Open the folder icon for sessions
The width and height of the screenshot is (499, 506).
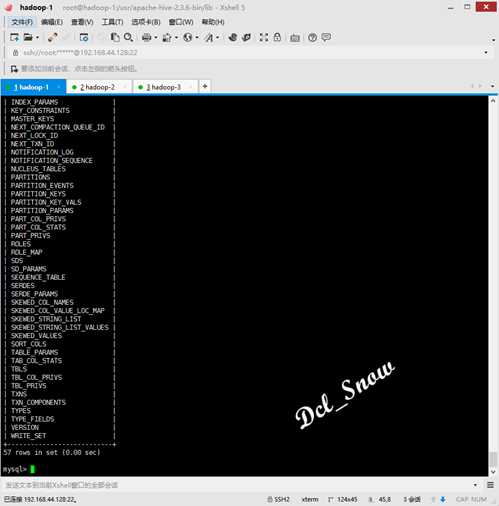click(28, 37)
